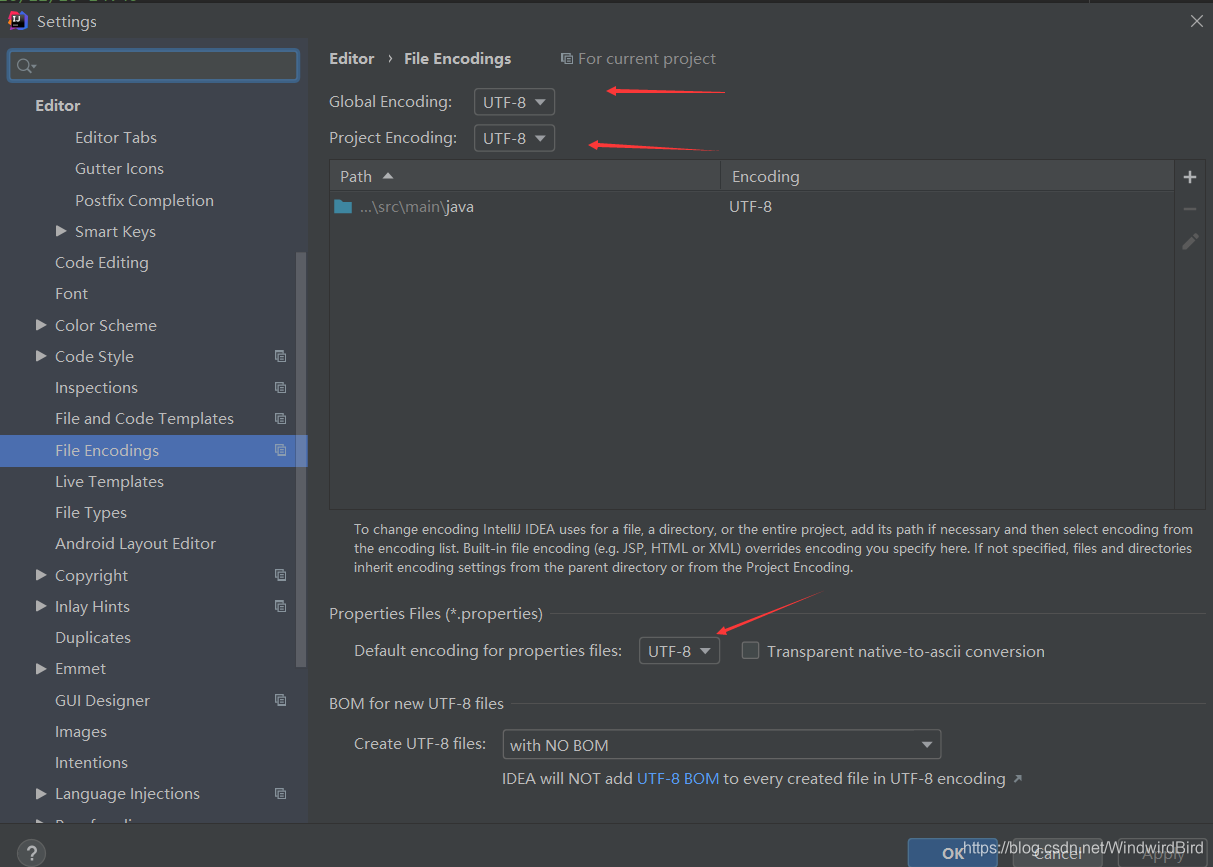
Task: Click project-level icon beside GUI Designer
Action: click(280, 700)
